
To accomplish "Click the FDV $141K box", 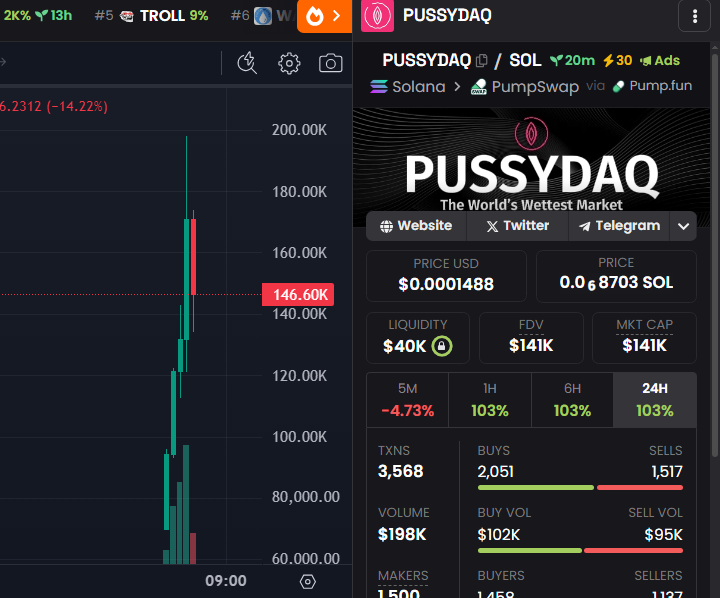I will coord(531,338).
